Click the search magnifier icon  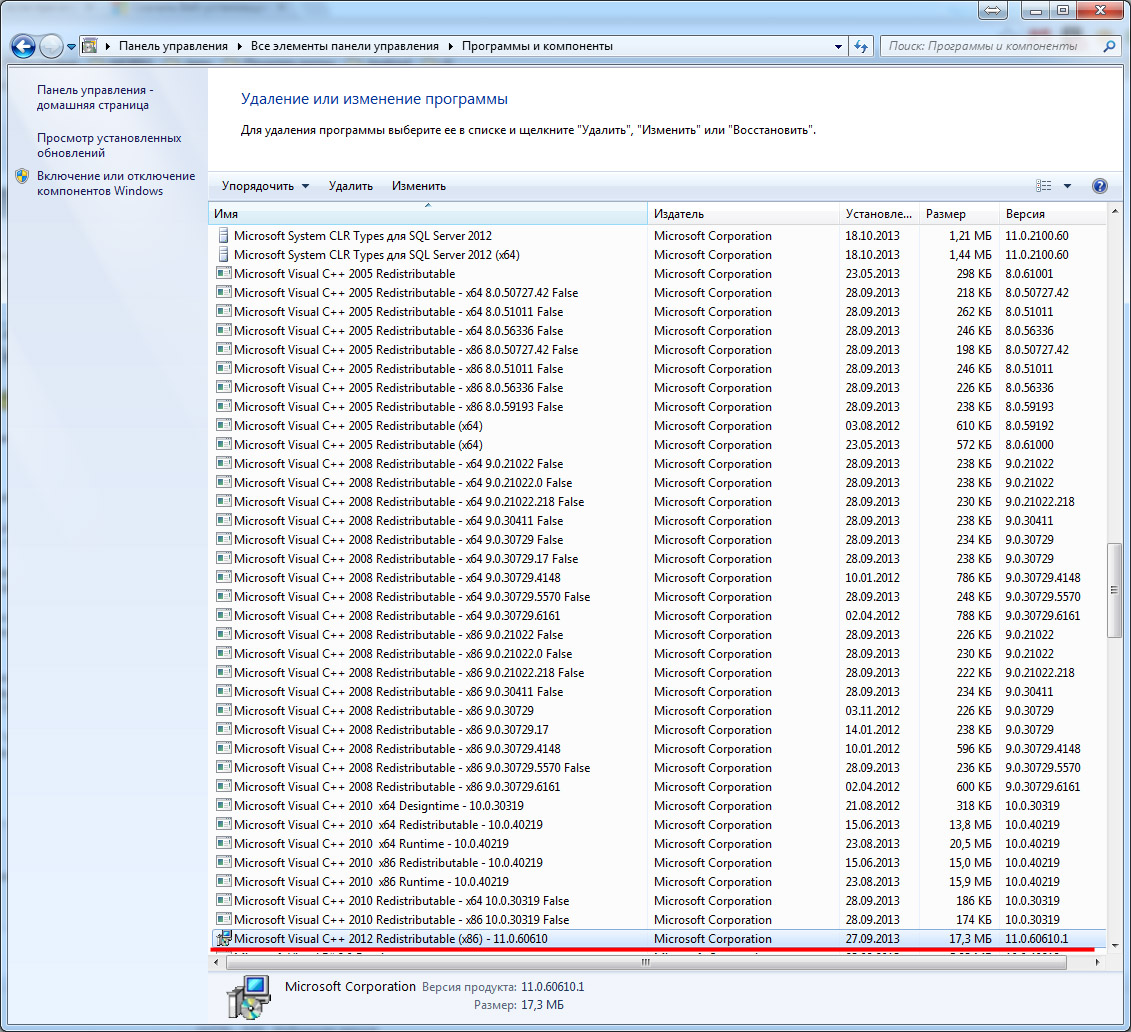point(1106,46)
